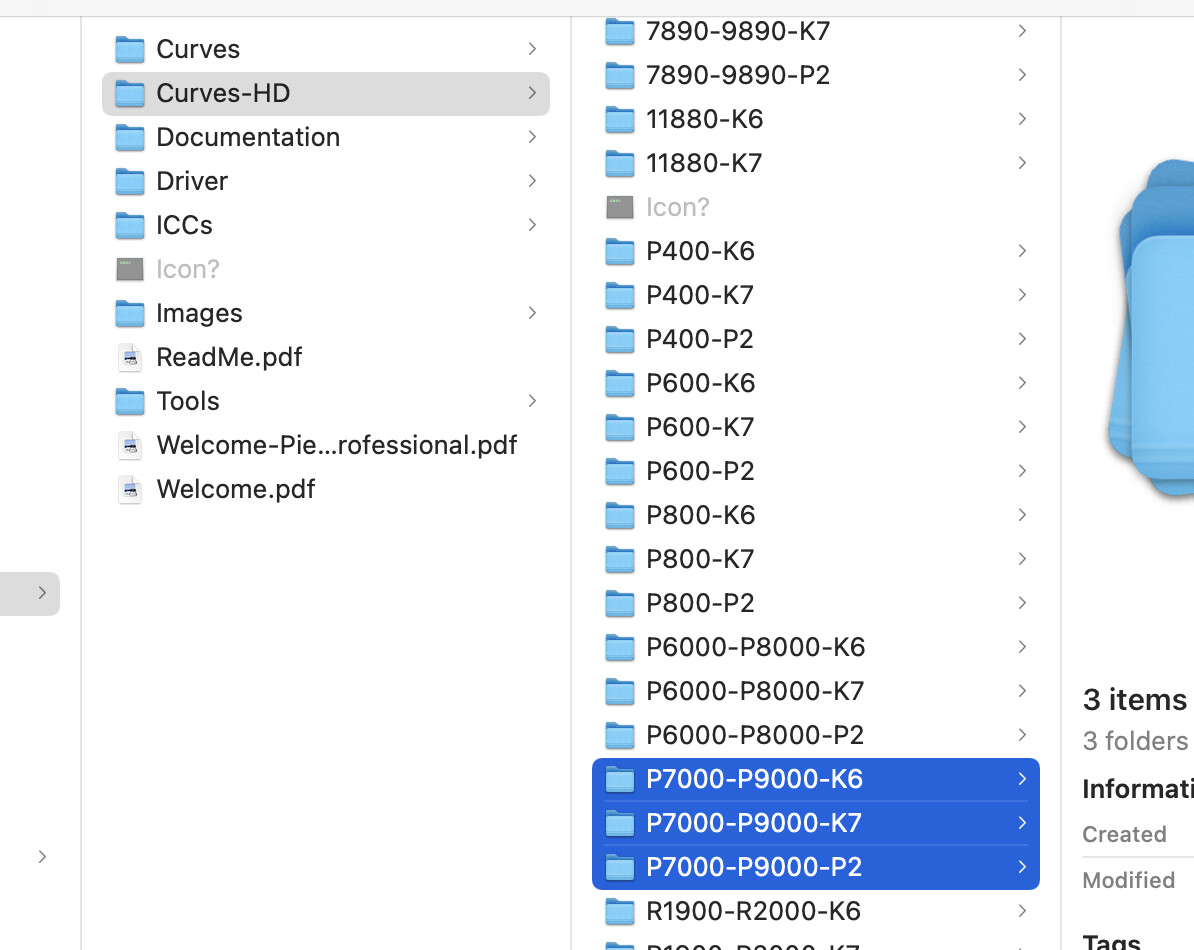
Task: Expand the Images folder chevron
Action: 532,313
